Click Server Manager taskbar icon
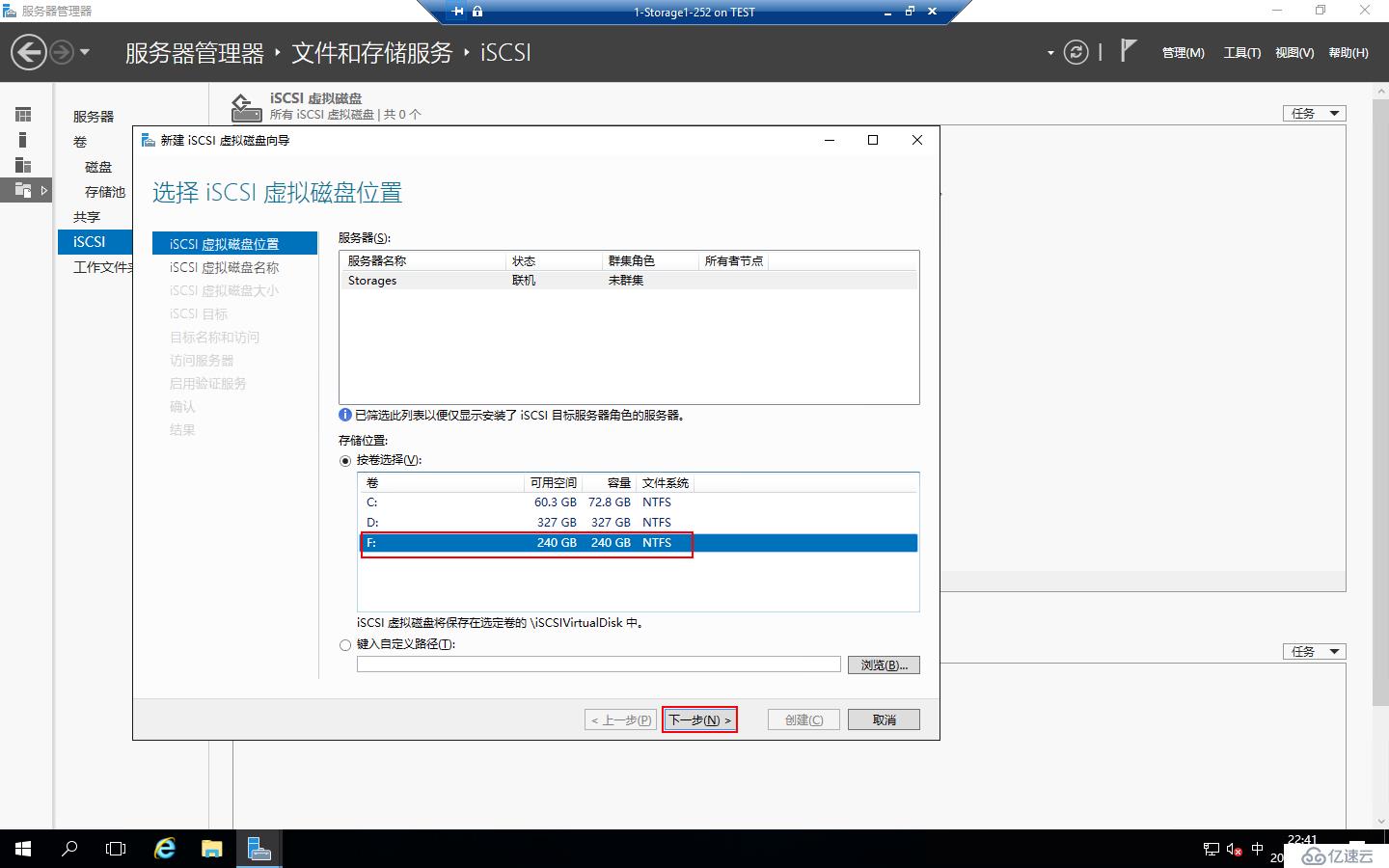Screen dimensions: 1389x868 pyautogui.click(x=259, y=849)
